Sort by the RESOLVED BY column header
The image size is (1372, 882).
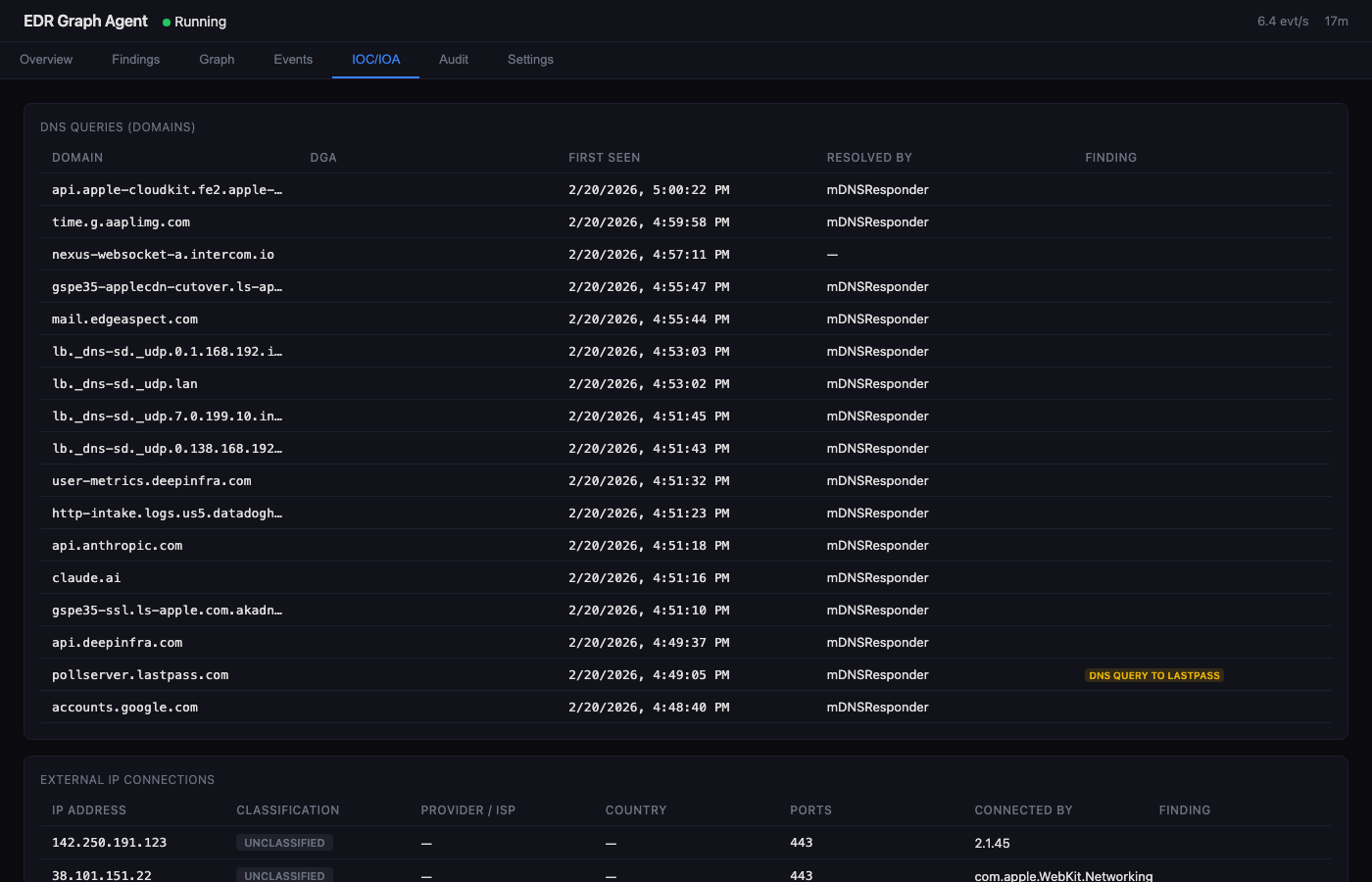[x=869, y=158]
